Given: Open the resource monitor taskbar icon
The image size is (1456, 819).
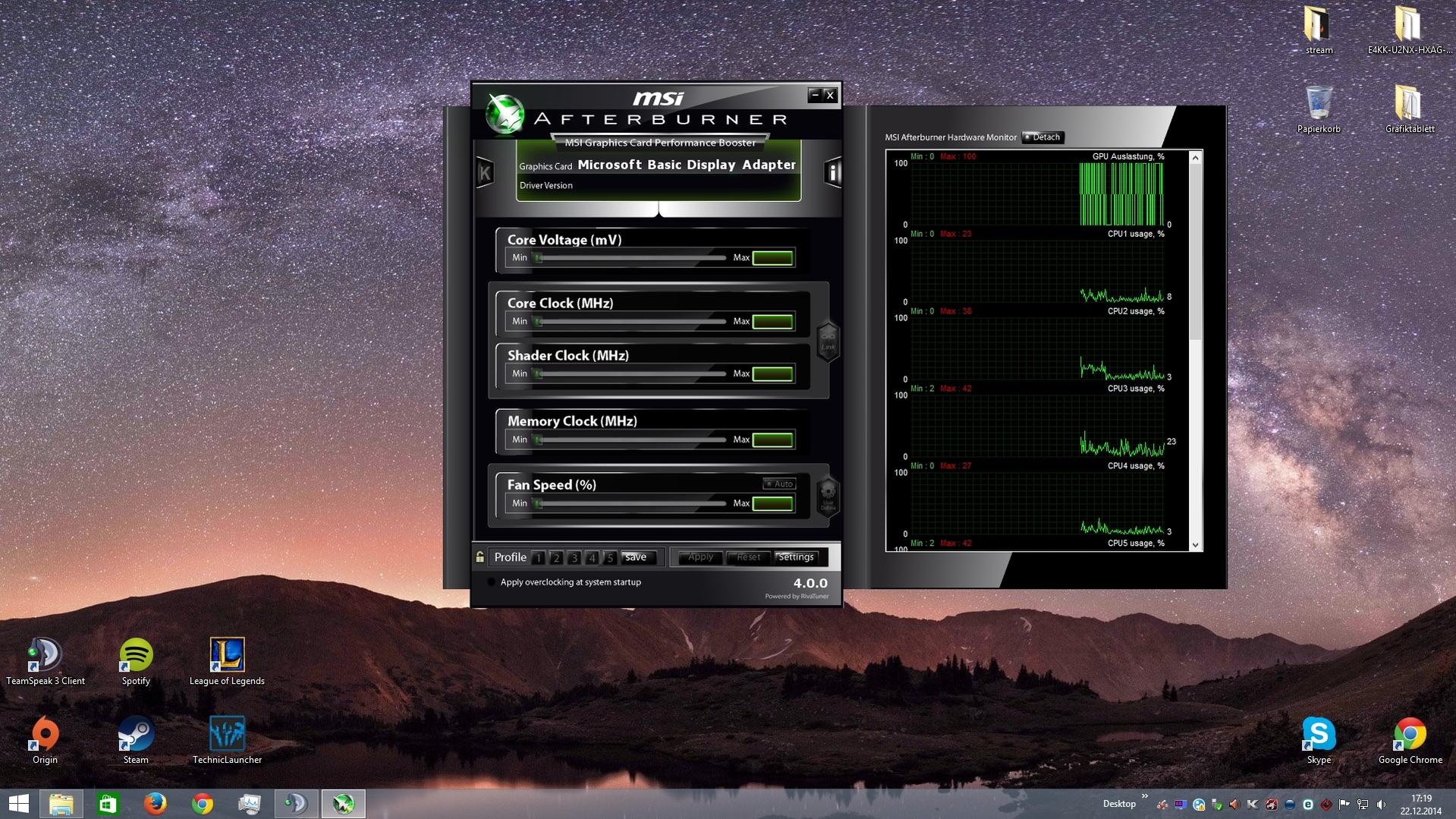Looking at the screenshot, I should click(x=250, y=804).
